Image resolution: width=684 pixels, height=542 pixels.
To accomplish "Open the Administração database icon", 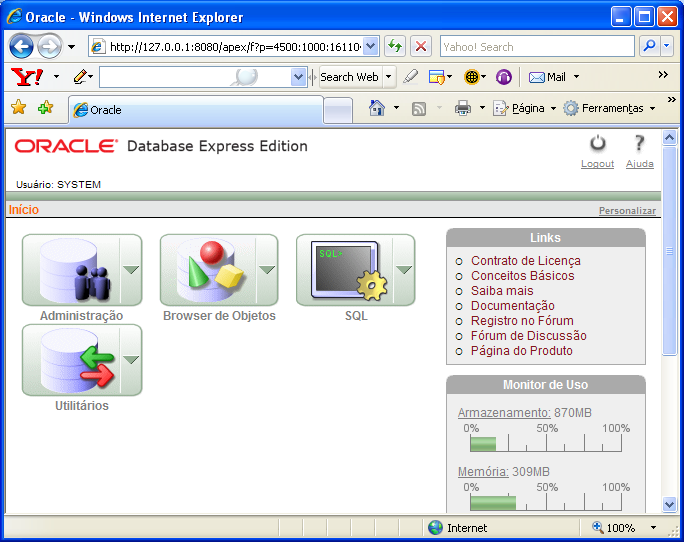I will coord(71,270).
